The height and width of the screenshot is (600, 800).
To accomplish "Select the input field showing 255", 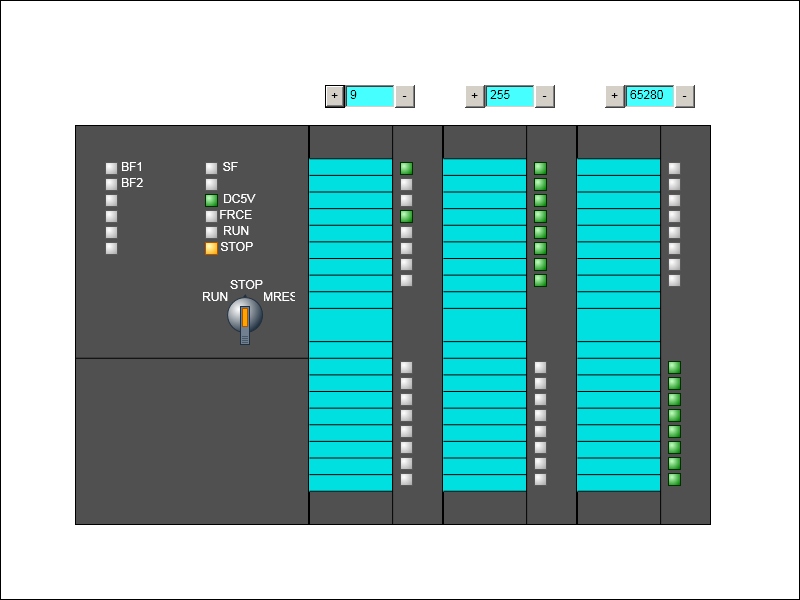I will (x=510, y=96).
